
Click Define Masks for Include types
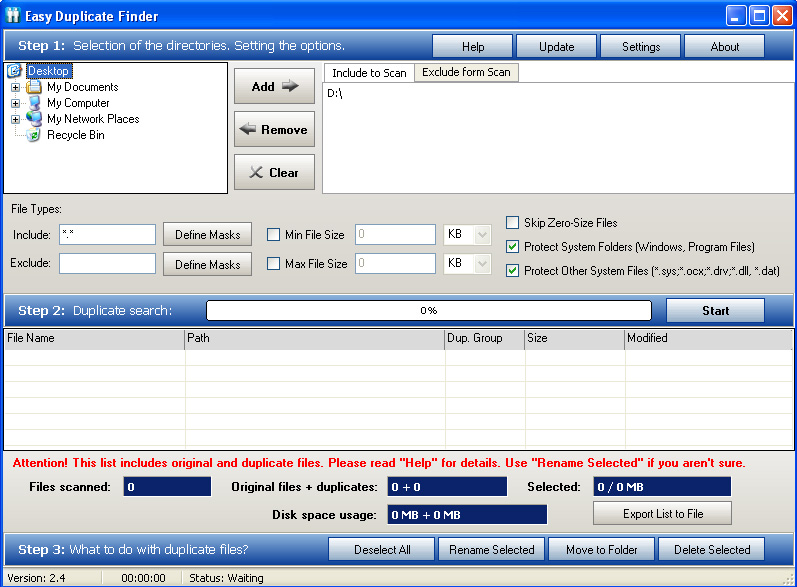coord(207,235)
